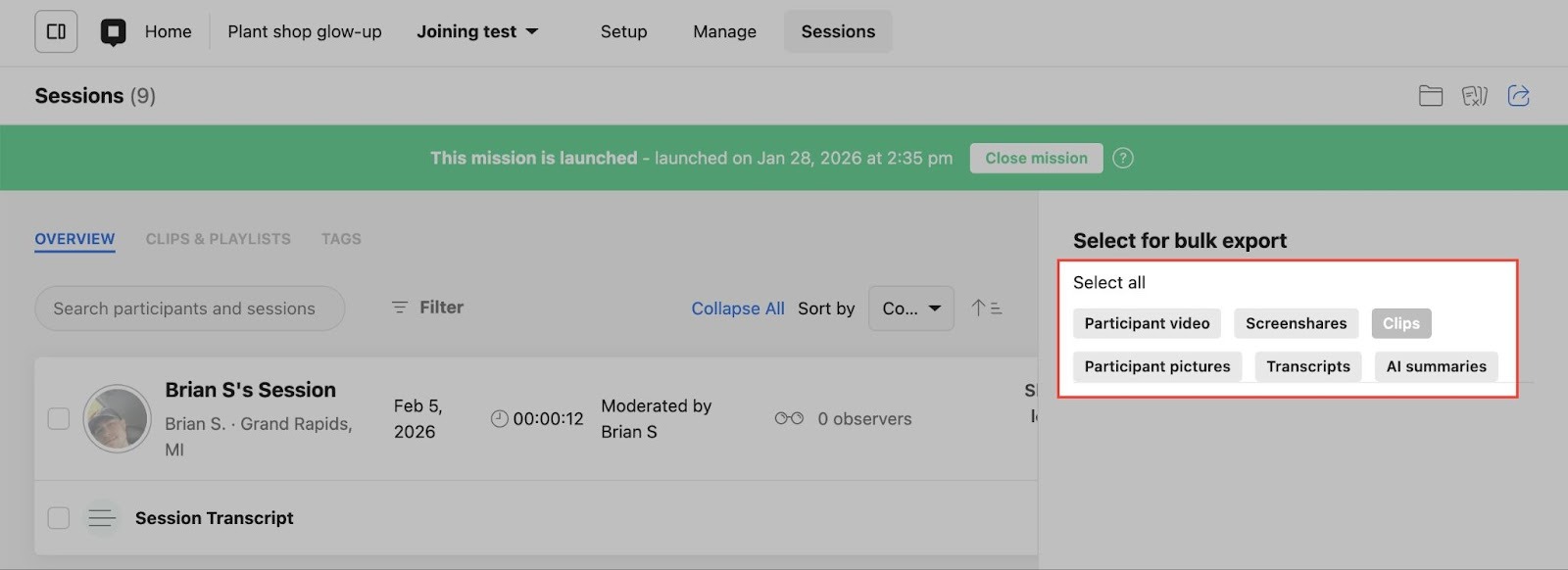Open the folder icon in Sessions header
1568x570 pixels.
[1431, 95]
